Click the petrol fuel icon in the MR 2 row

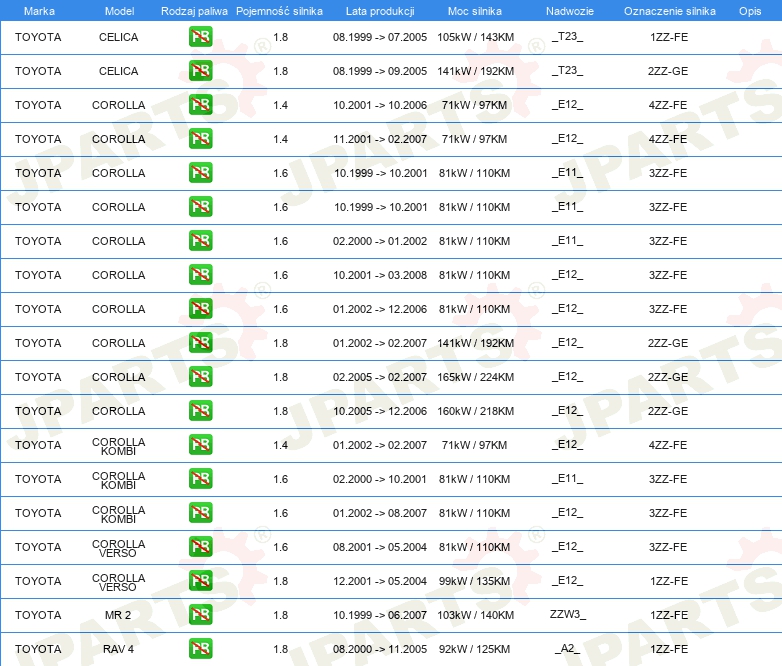[200, 615]
